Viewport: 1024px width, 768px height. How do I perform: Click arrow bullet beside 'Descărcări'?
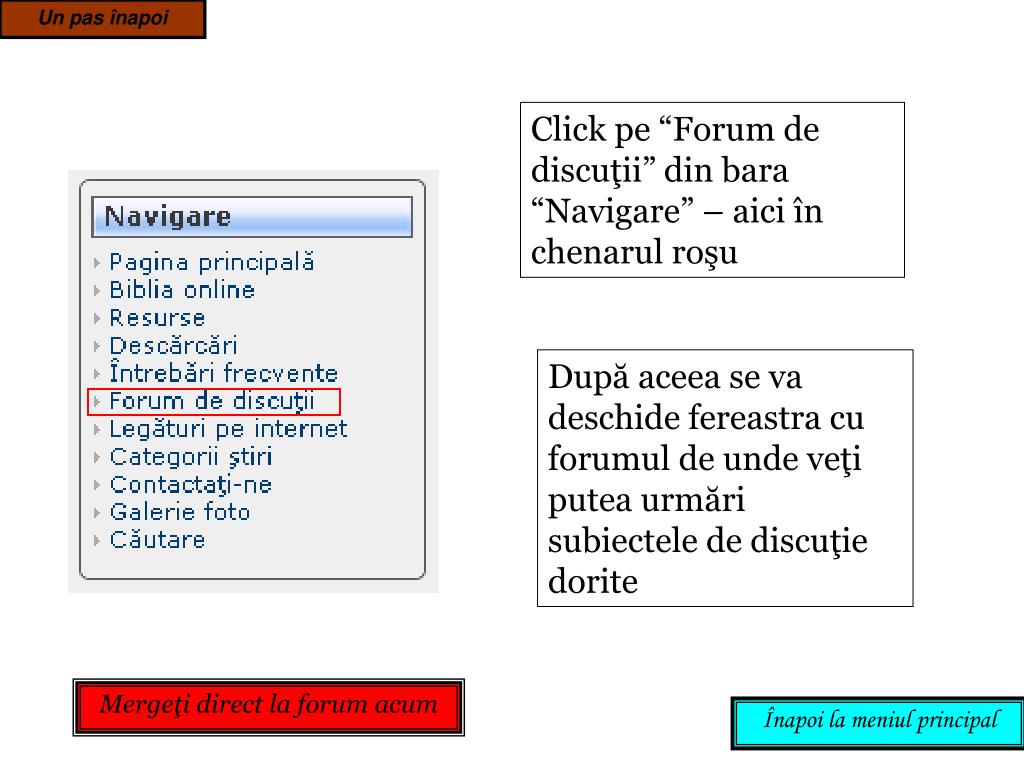pyautogui.click(x=97, y=346)
